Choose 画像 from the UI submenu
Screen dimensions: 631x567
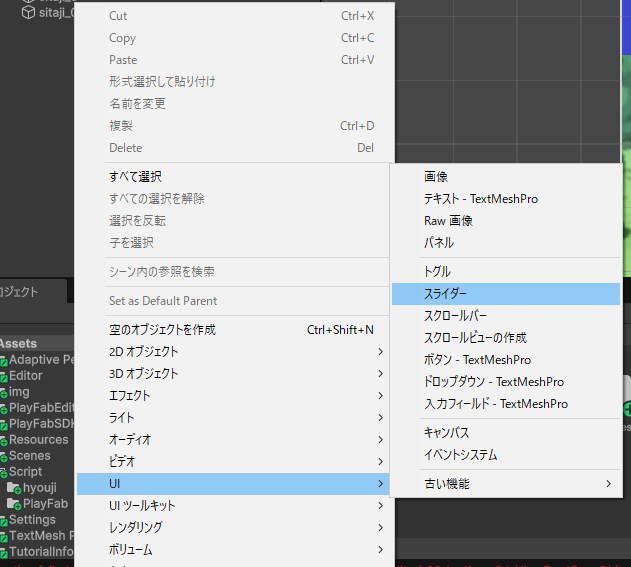tap(505, 177)
